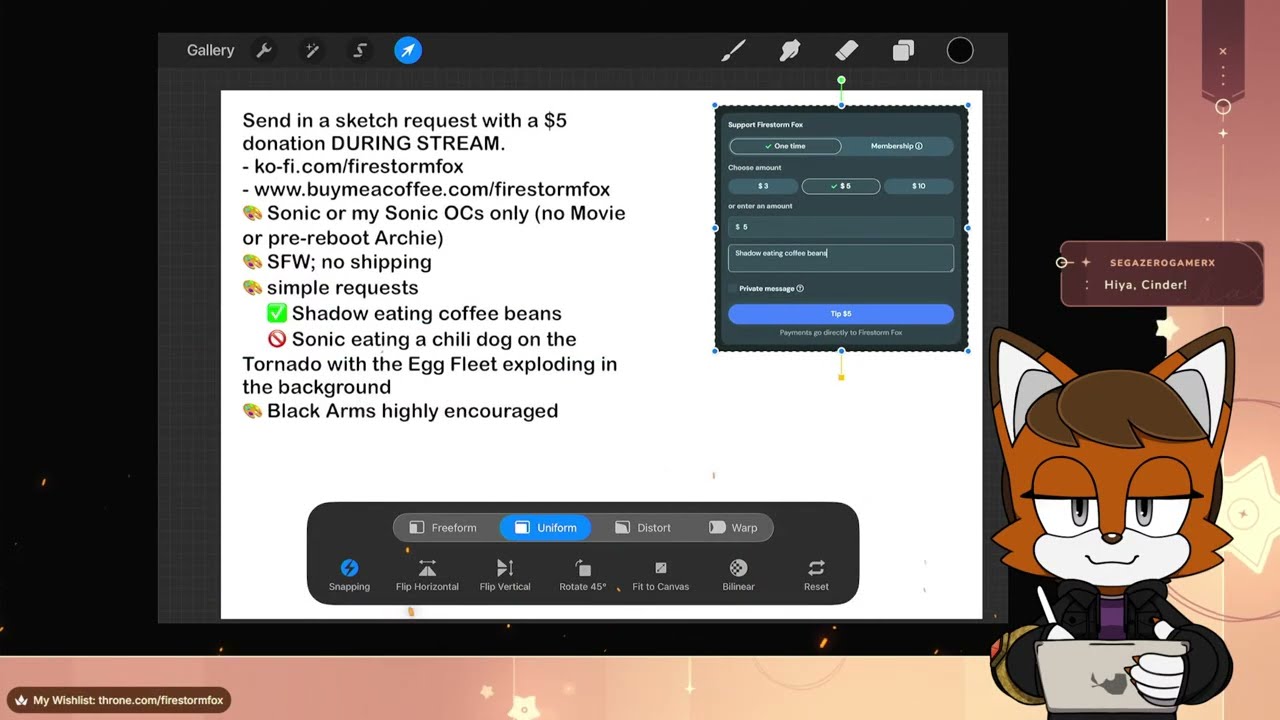Click the Private message info icon
This screenshot has width=1280, height=720.
tap(800, 288)
